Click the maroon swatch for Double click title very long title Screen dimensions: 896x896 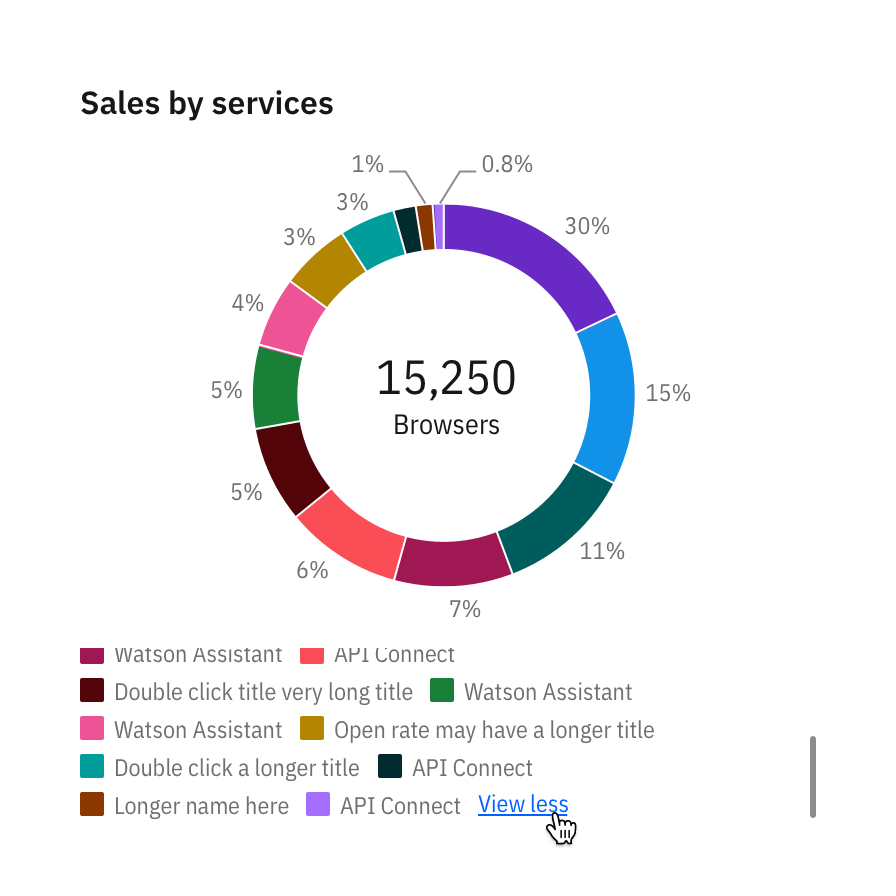92,690
